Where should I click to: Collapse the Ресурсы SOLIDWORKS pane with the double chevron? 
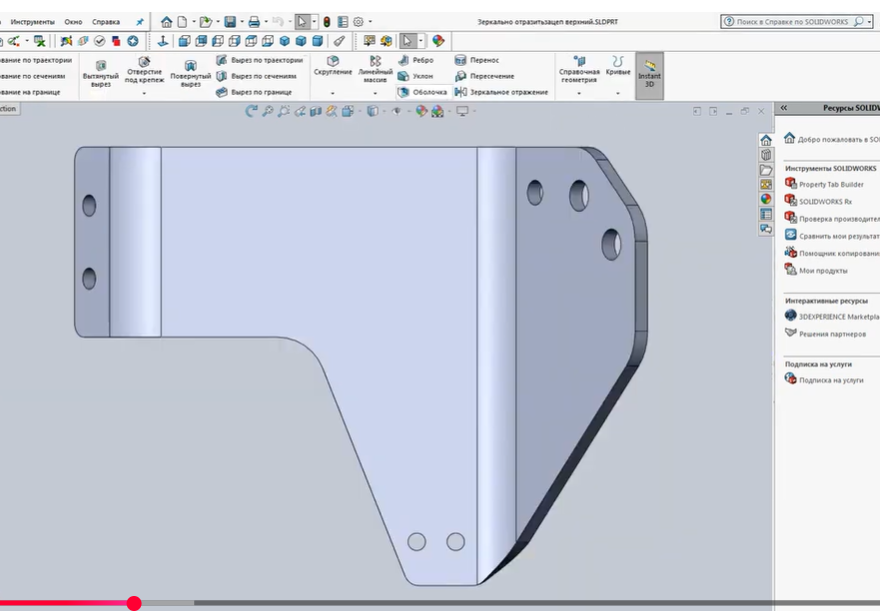tap(784, 108)
